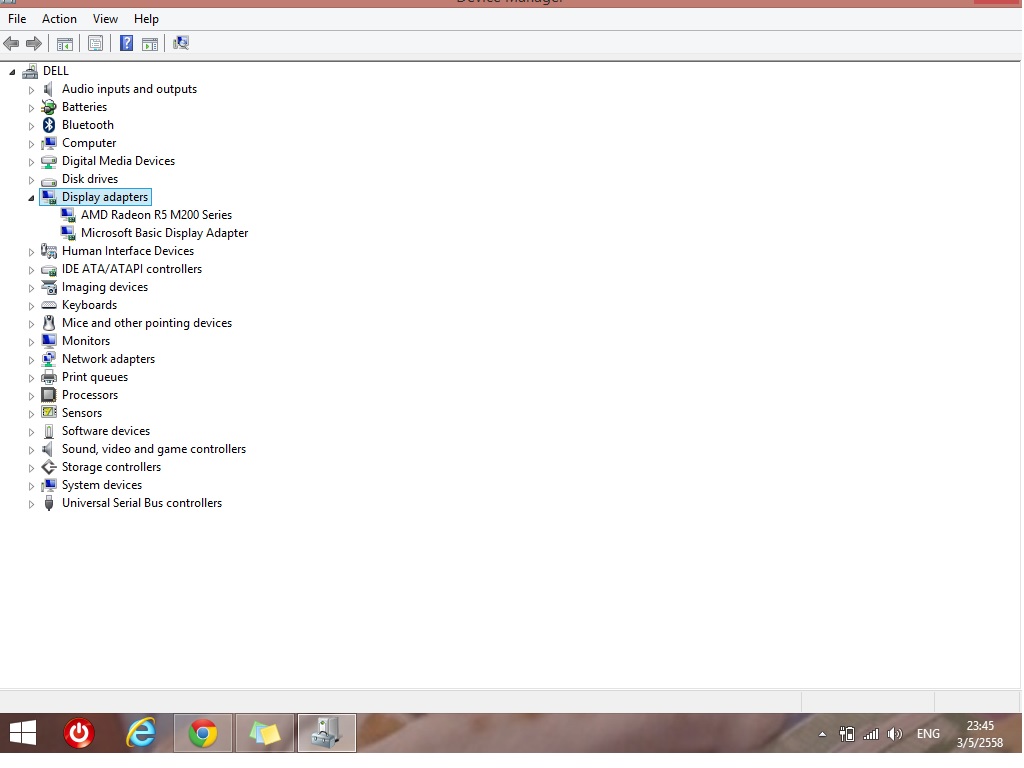The image size is (1024, 768).
Task: Open the Action menu
Action: click(x=59, y=19)
